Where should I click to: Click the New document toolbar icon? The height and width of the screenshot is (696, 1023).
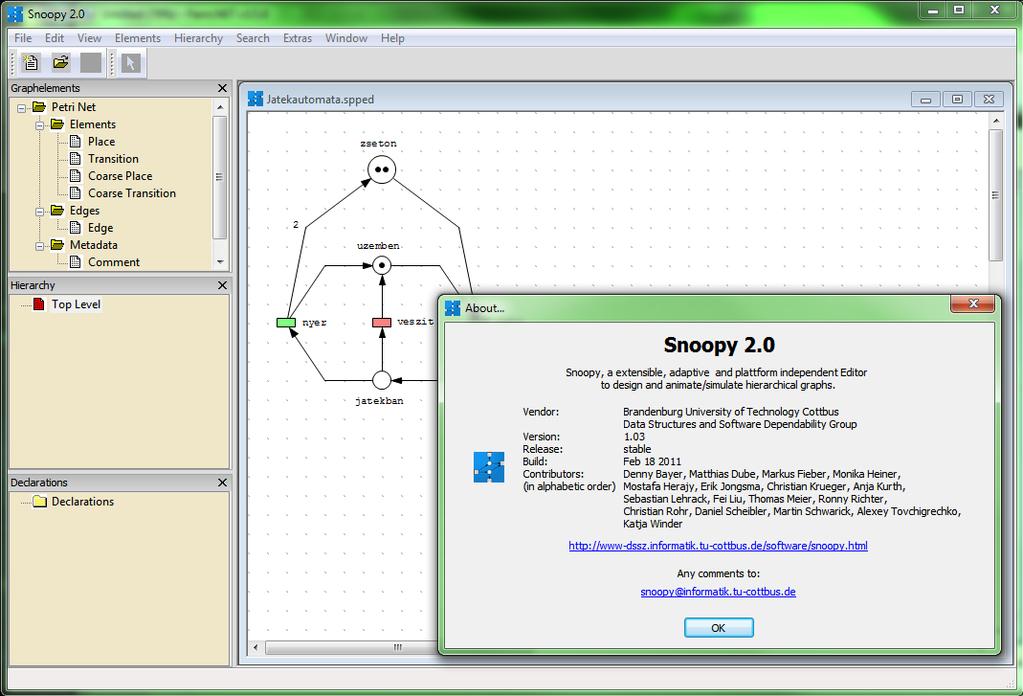point(31,63)
